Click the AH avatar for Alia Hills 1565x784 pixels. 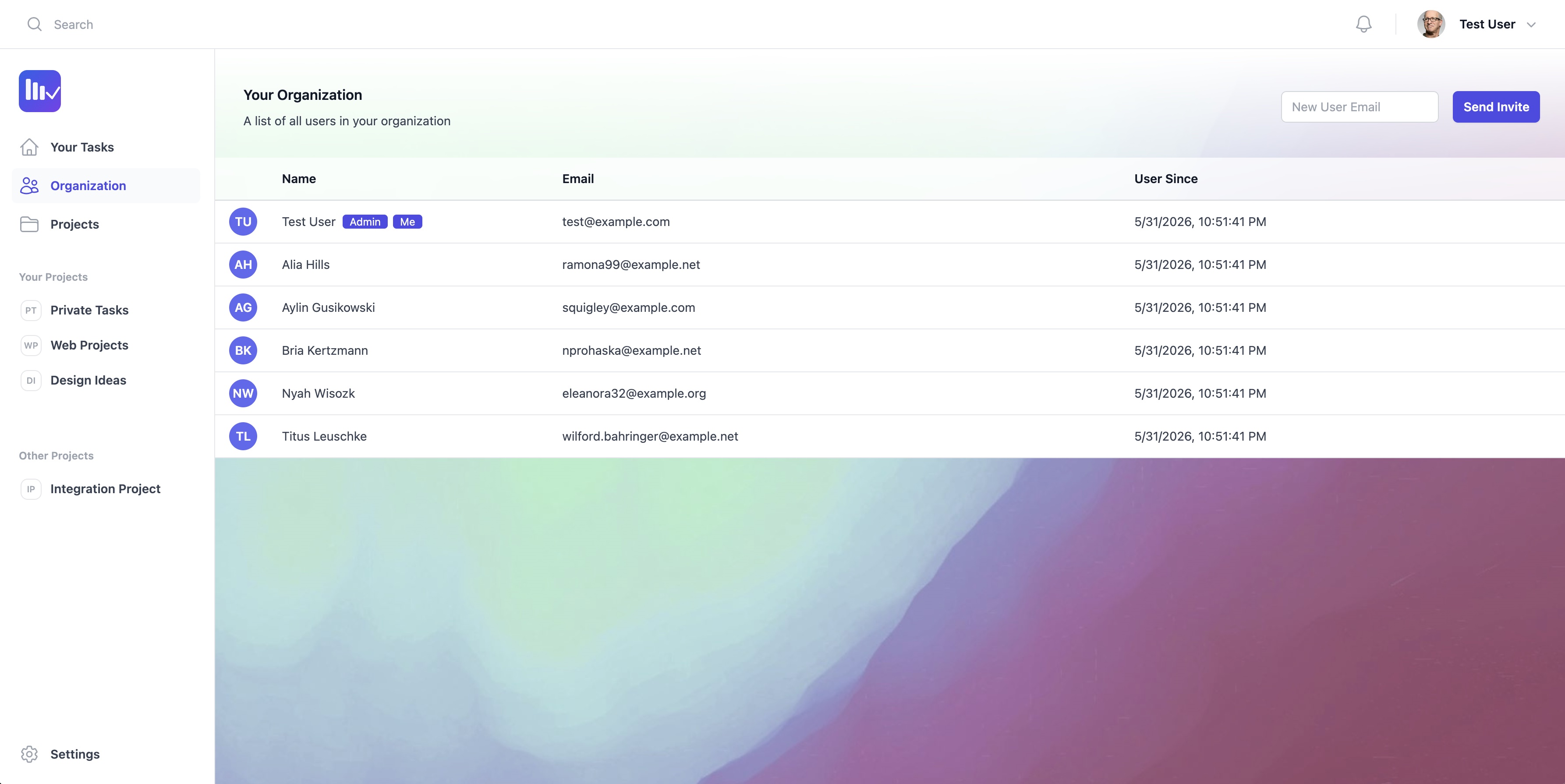[243, 265]
